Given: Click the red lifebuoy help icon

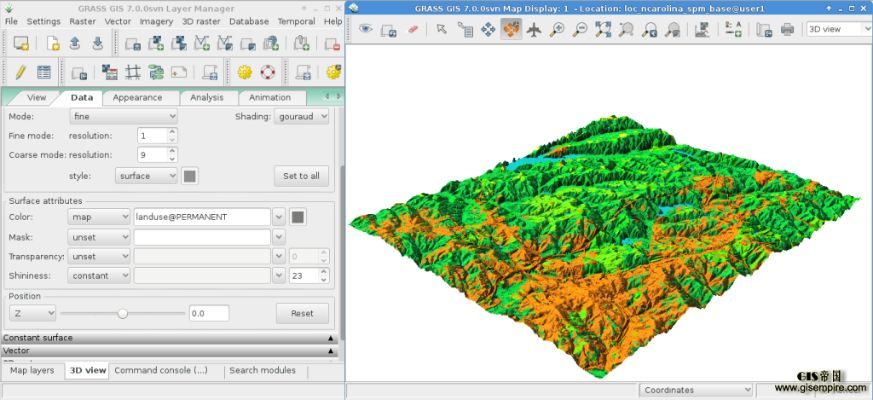Looking at the screenshot, I should pos(268,72).
